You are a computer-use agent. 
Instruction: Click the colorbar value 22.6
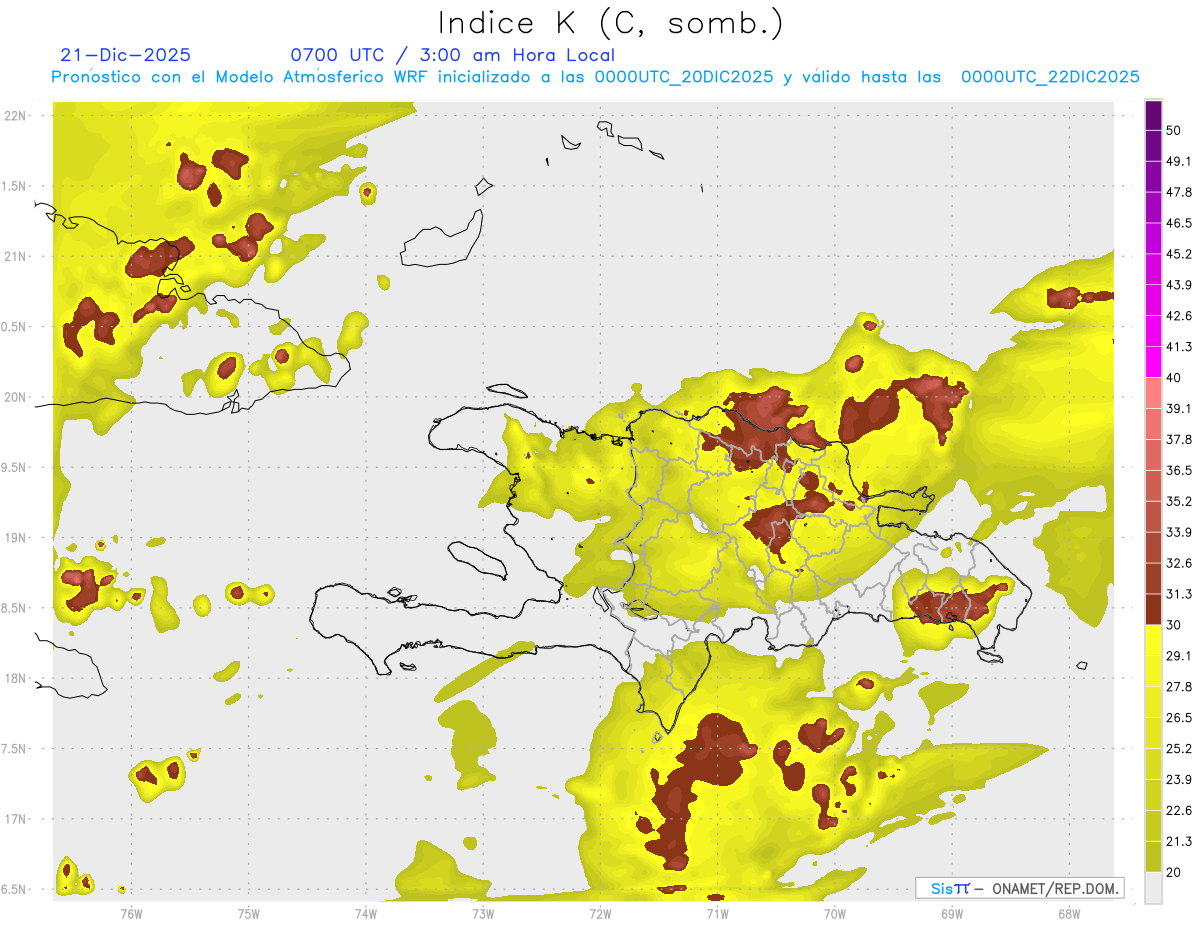[1178, 811]
